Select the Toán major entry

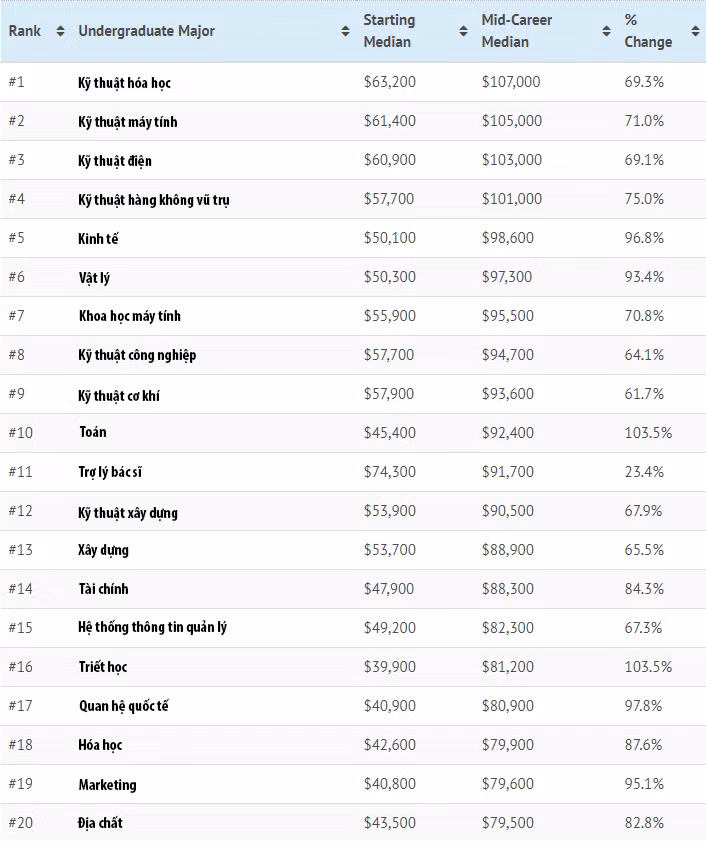click(93, 433)
